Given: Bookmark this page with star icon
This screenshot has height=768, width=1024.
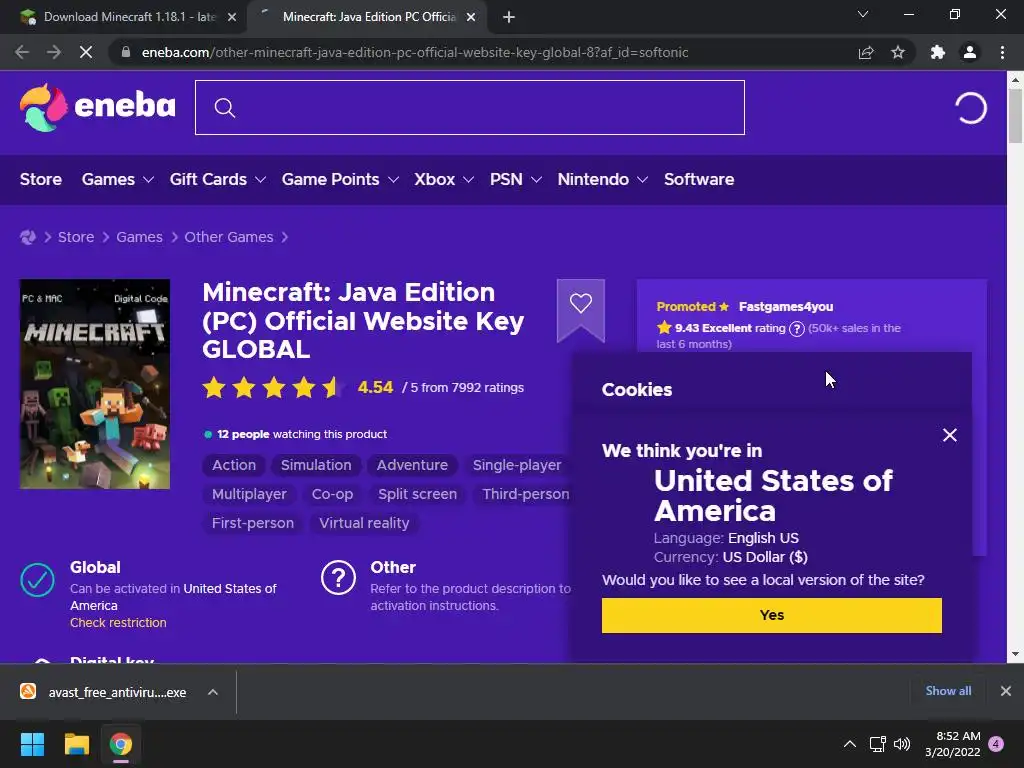Looking at the screenshot, I should tap(898, 52).
